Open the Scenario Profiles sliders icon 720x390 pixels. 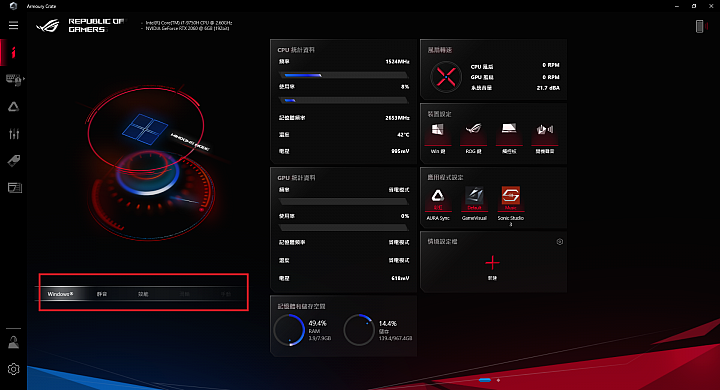(x=14, y=134)
